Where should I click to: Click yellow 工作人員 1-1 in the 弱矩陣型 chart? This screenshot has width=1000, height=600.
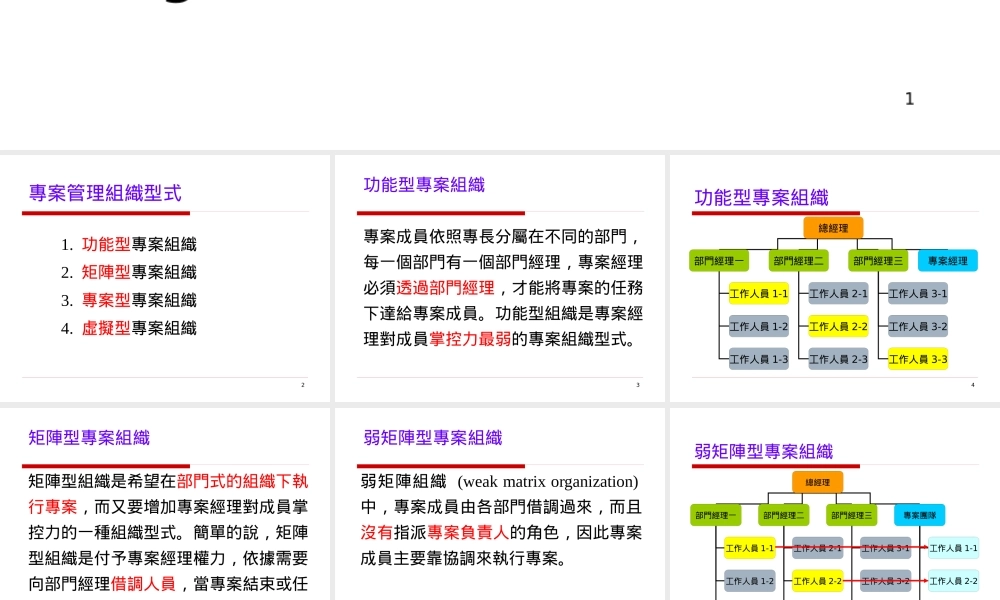coord(750,548)
